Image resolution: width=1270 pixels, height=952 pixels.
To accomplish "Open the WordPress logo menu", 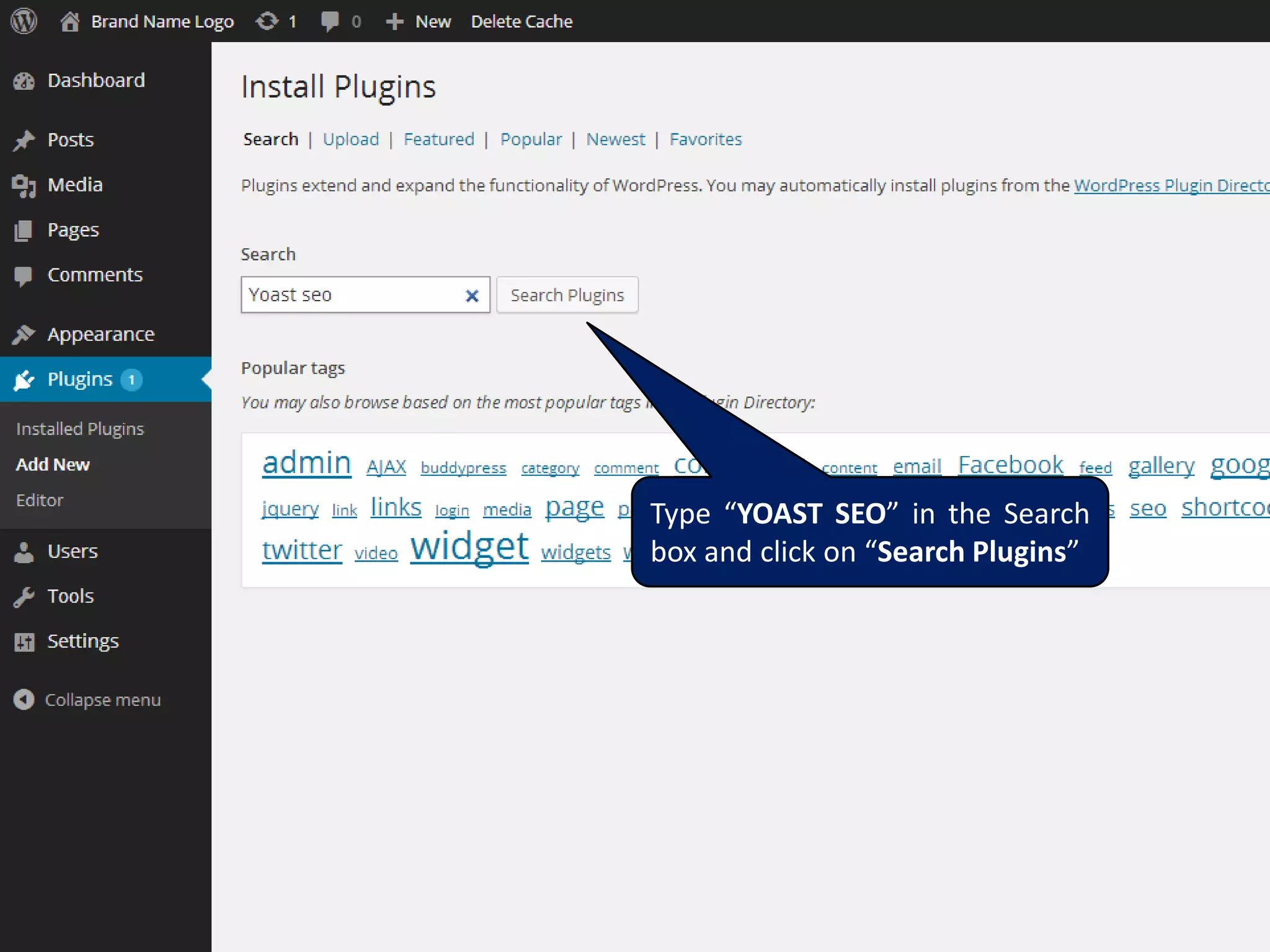I will click(24, 21).
